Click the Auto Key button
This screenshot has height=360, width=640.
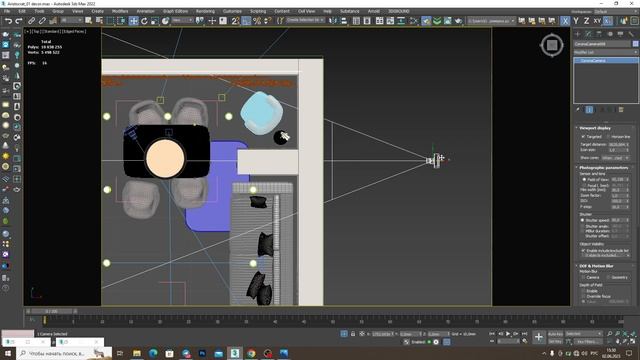pos(555,334)
